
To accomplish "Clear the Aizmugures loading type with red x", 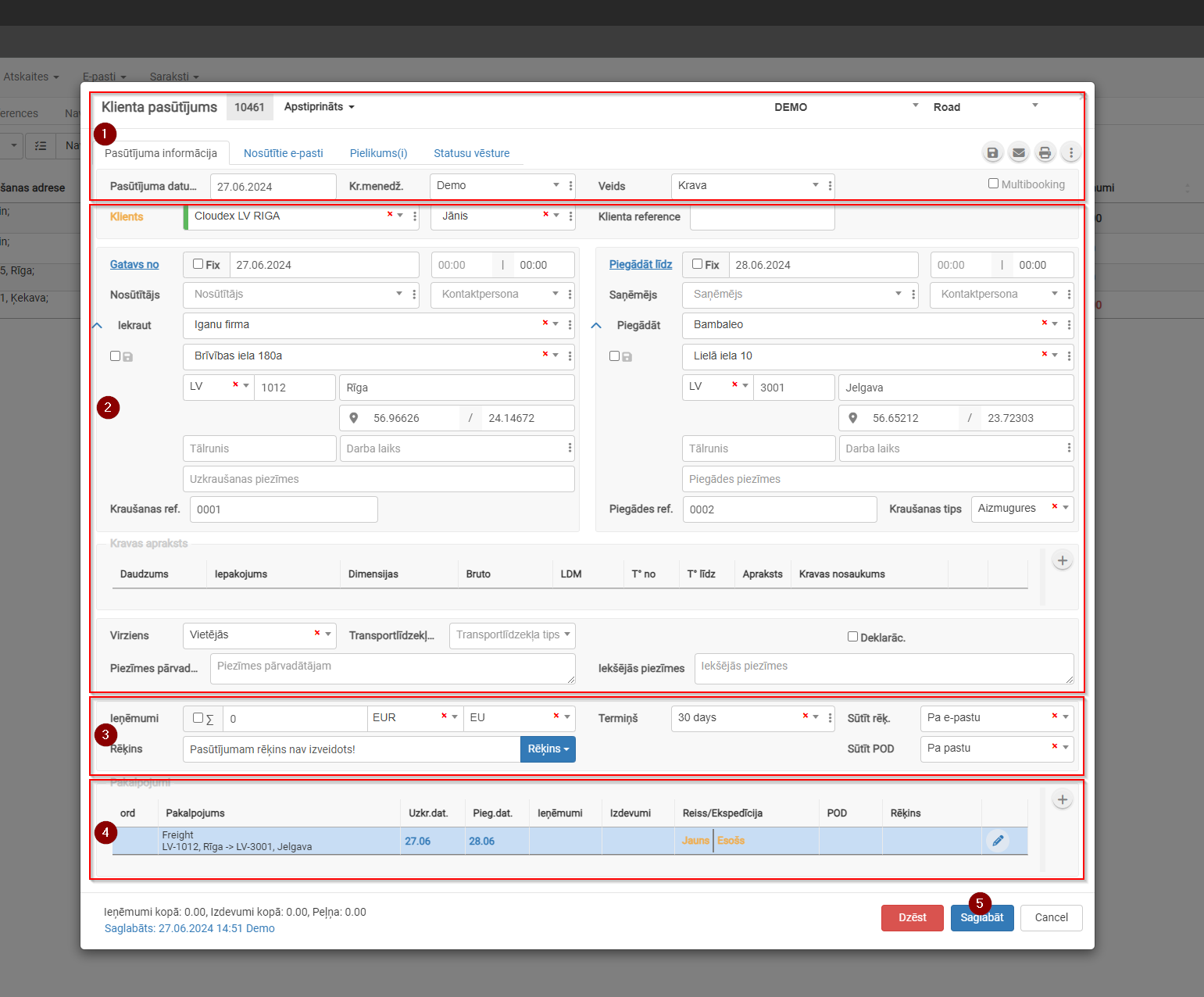I will coord(1055,506).
